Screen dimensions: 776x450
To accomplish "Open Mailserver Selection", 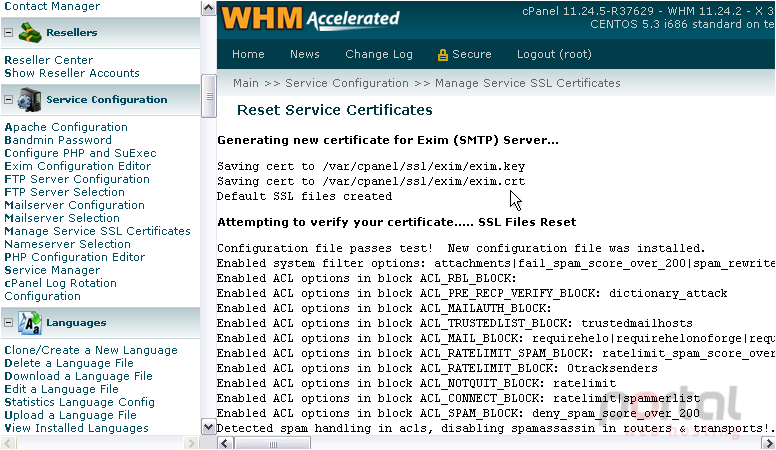I will coord(62,218).
